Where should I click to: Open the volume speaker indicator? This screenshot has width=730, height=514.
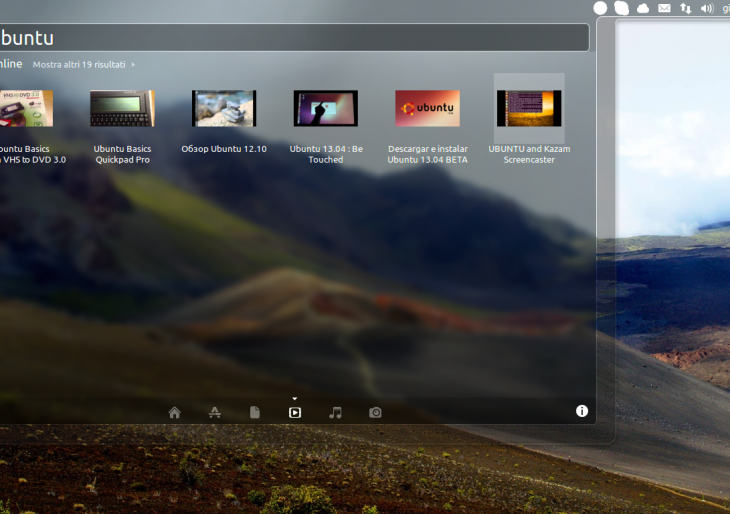tap(707, 8)
